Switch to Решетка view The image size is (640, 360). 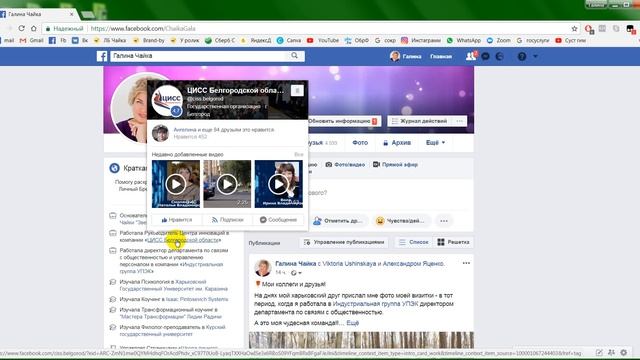[453, 242]
